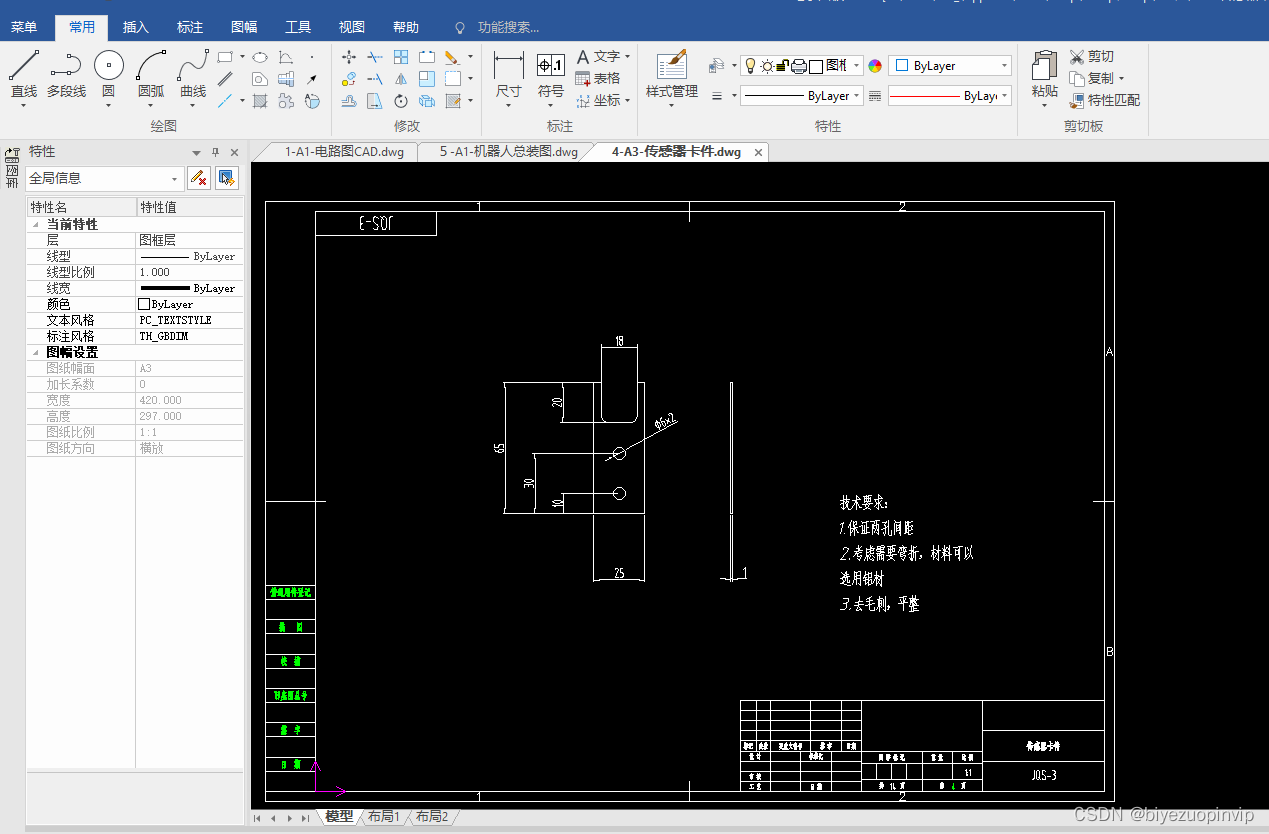Close the 4-A3-传感器卡件.dwg tab
The height and width of the screenshot is (834, 1269).
click(758, 152)
